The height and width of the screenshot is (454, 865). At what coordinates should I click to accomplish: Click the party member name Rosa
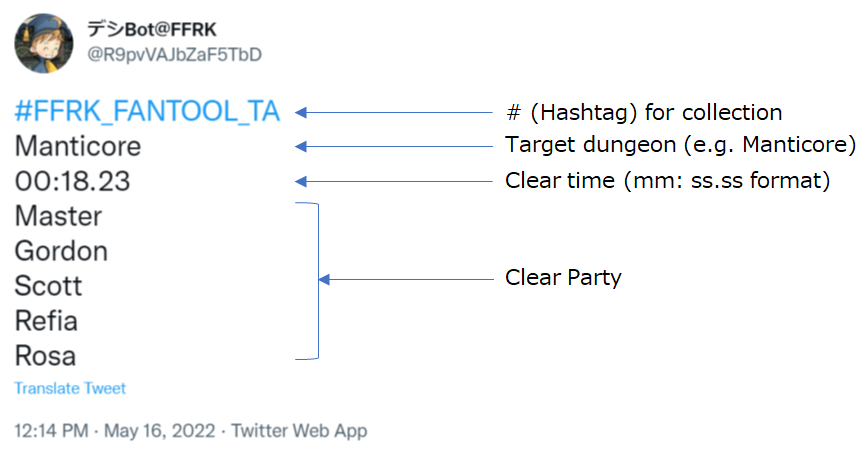coord(45,355)
